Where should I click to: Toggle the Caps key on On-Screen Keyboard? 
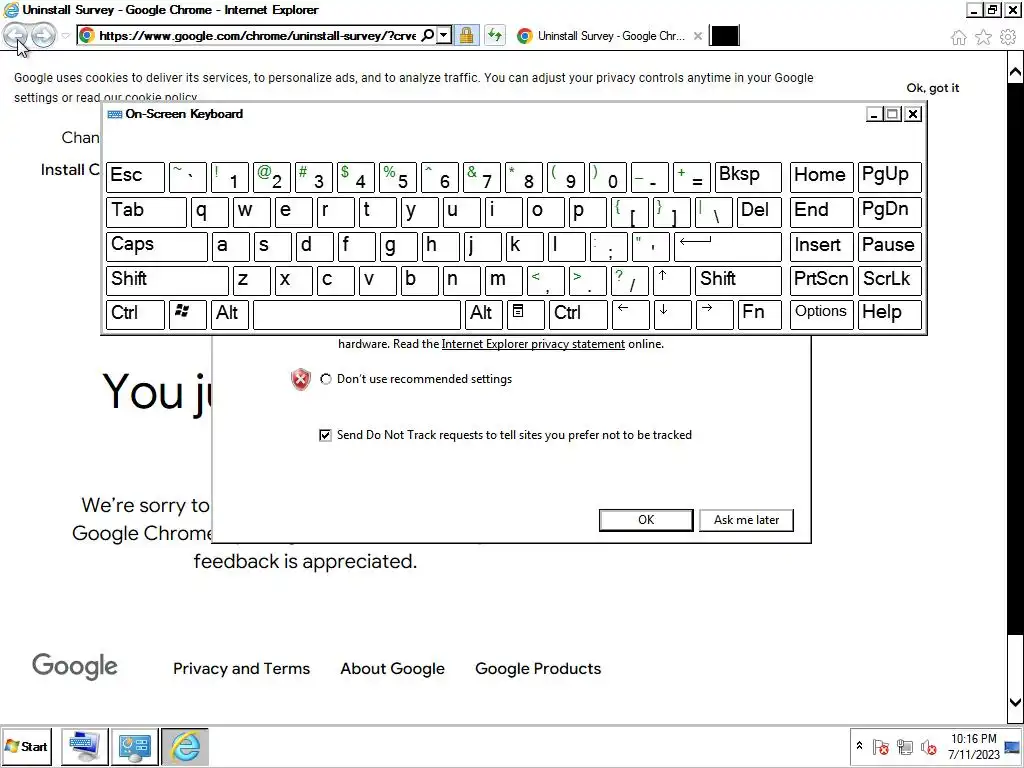coord(157,246)
